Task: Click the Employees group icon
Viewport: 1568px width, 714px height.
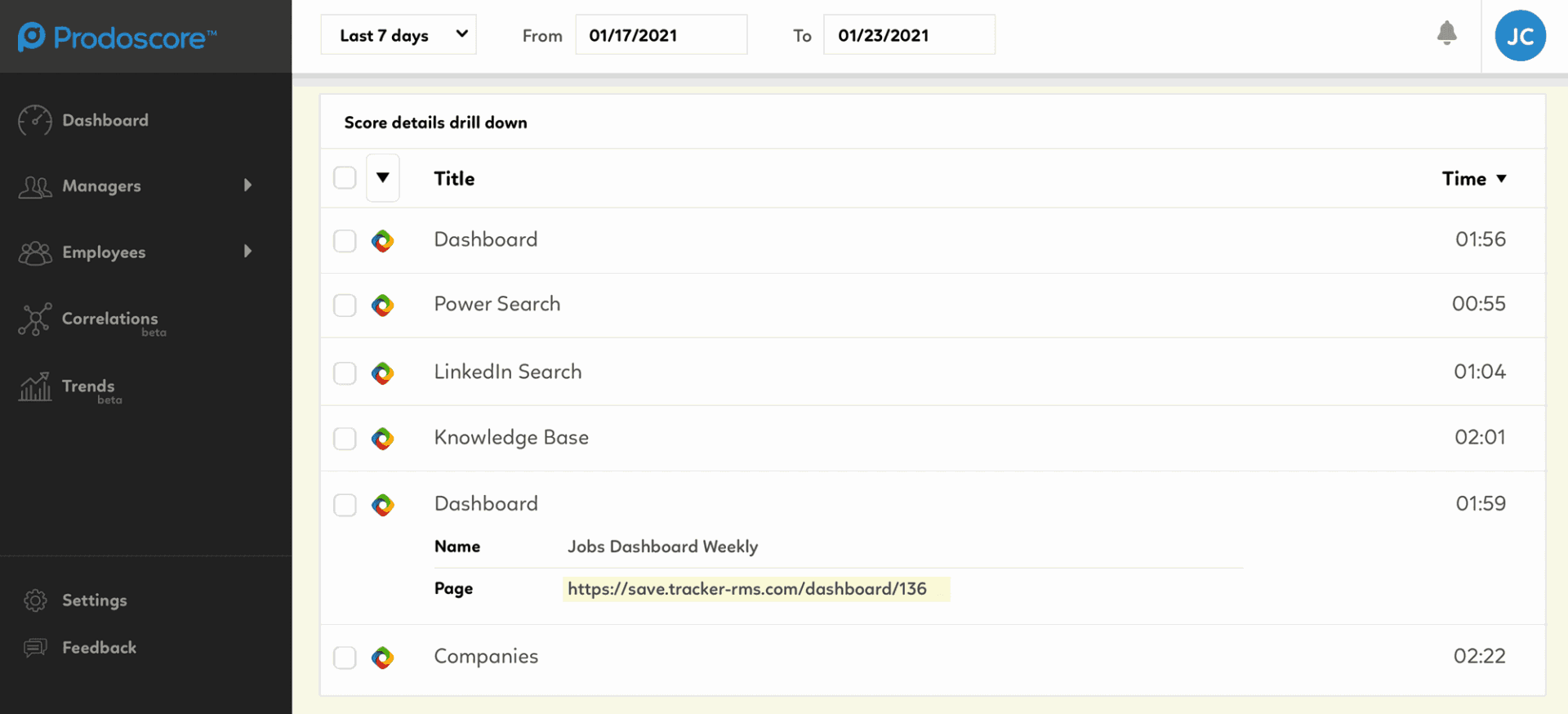Action: (x=35, y=253)
